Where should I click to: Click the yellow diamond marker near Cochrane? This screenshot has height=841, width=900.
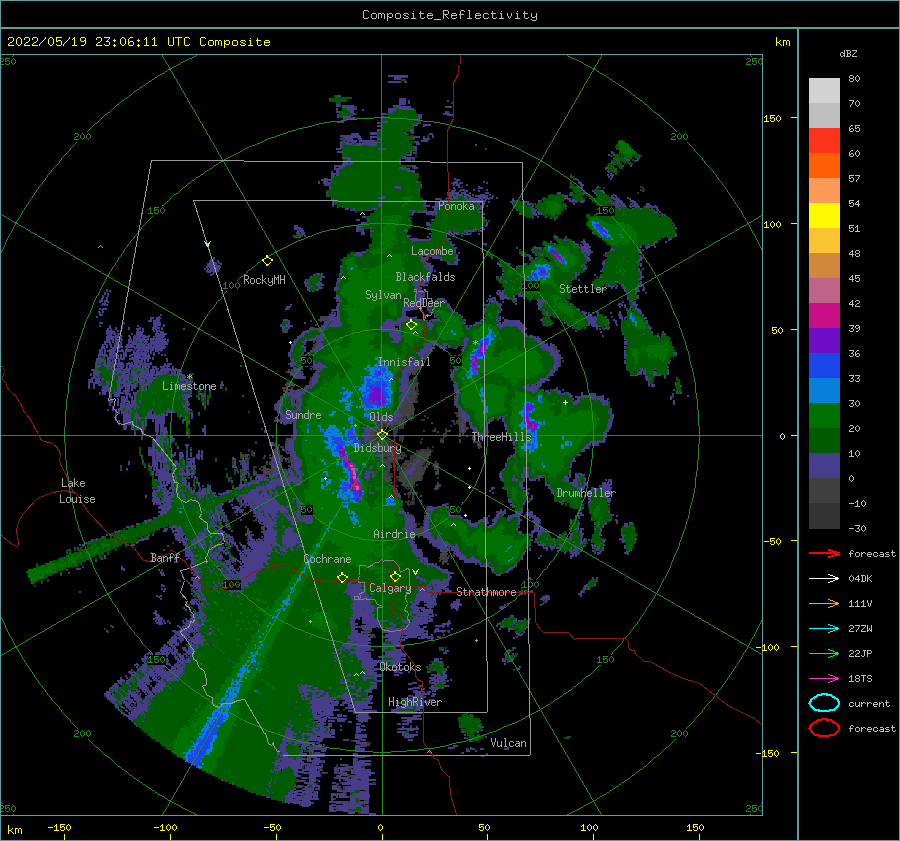click(343, 577)
